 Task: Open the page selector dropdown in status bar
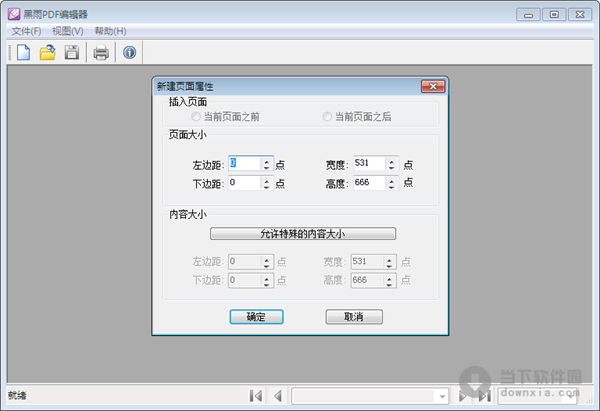(442, 396)
